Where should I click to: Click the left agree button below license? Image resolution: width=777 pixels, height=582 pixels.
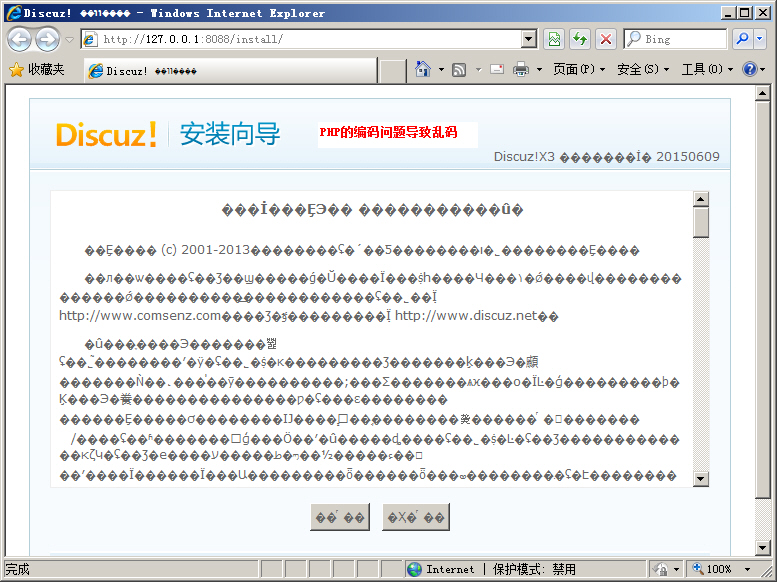[340, 517]
